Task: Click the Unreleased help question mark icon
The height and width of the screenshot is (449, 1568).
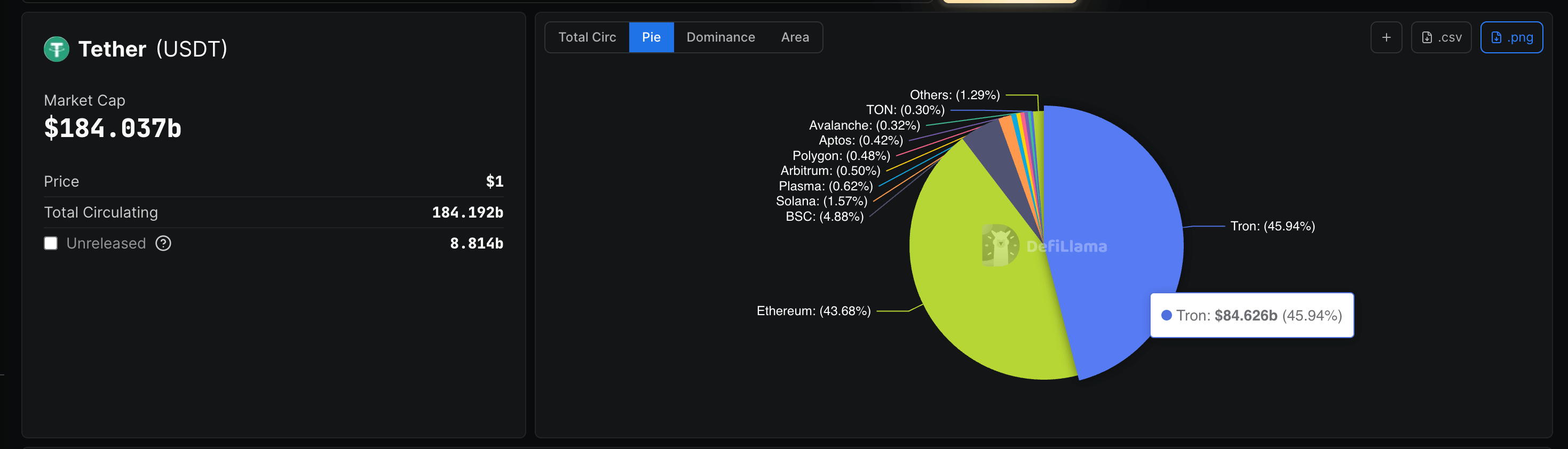Action: coord(163,243)
